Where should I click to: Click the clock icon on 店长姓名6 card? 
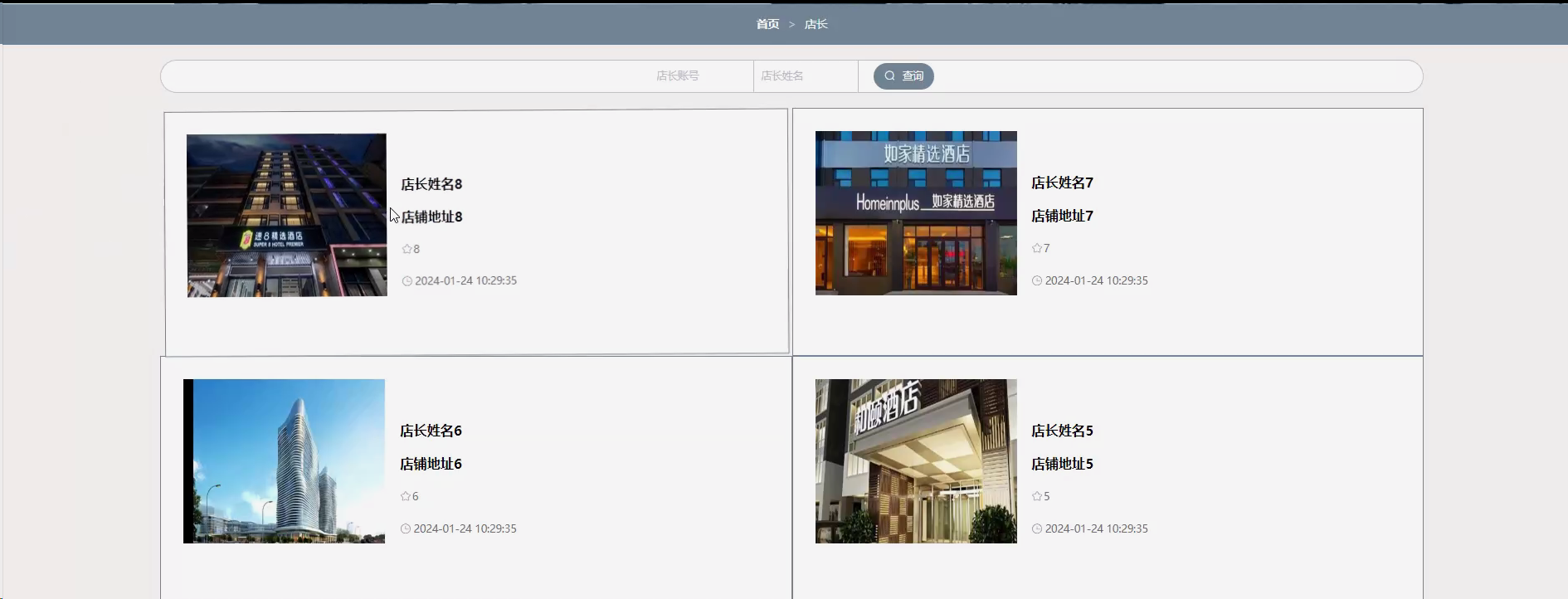pyautogui.click(x=406, y=529)
